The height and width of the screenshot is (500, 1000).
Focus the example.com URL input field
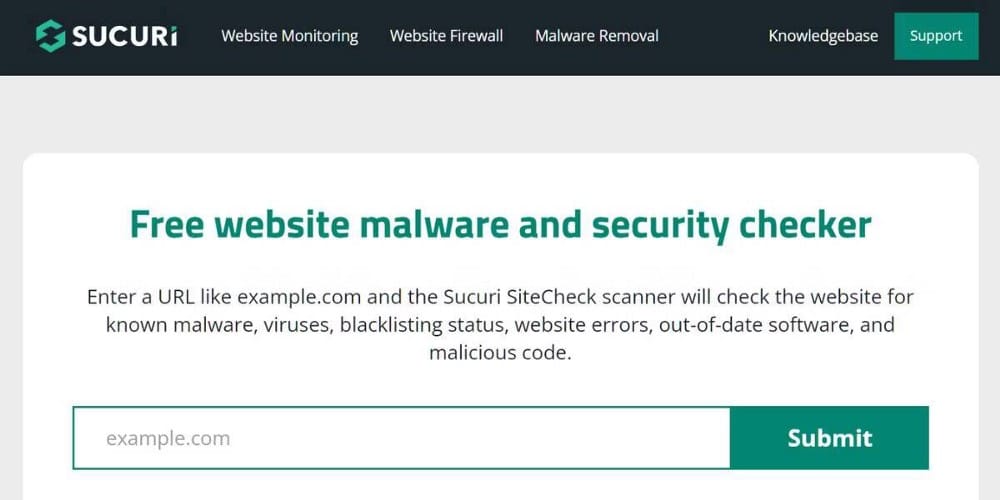(400, 438)
